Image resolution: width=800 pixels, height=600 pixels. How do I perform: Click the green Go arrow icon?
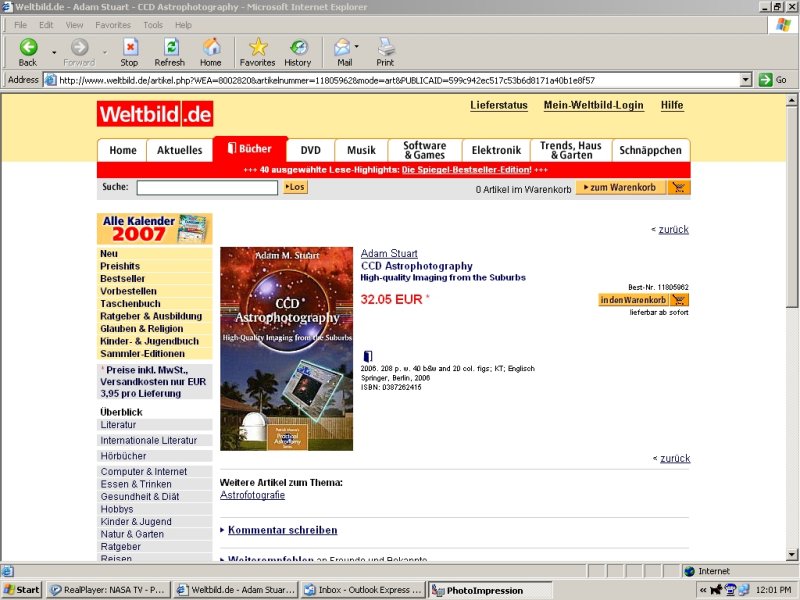coord(765,80)
